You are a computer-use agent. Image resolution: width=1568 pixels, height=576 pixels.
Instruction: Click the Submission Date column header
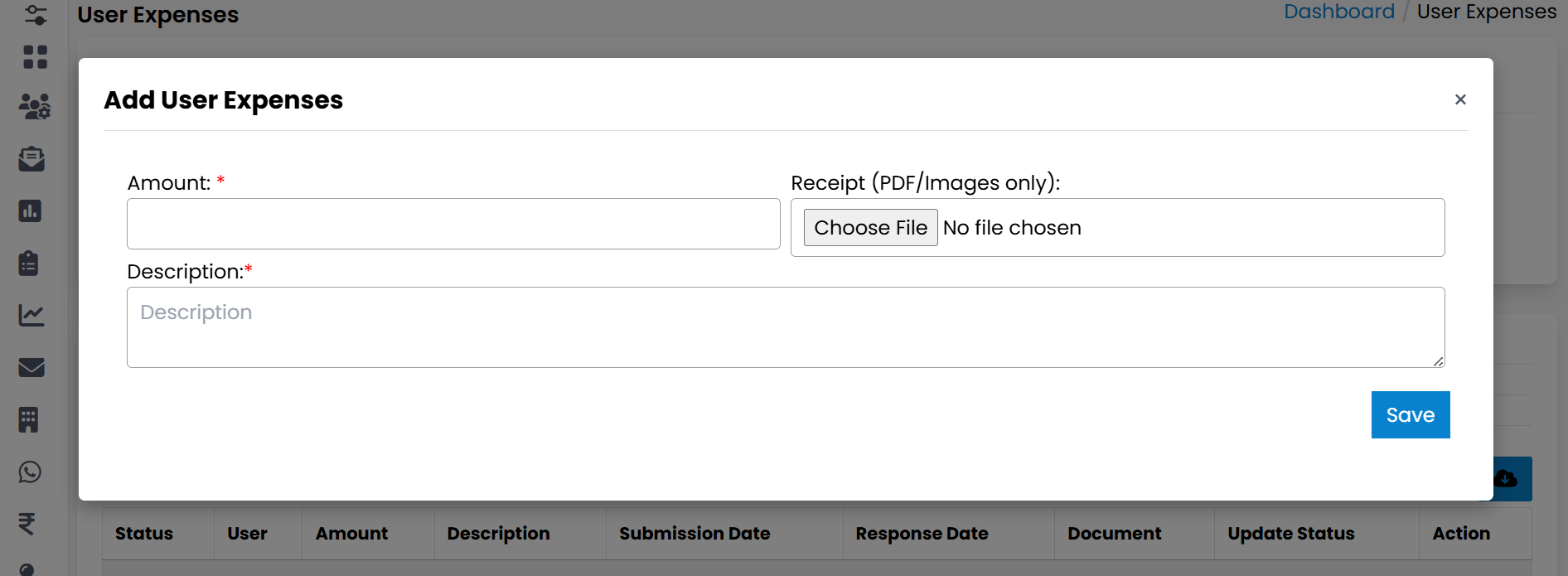pos(694,534)
